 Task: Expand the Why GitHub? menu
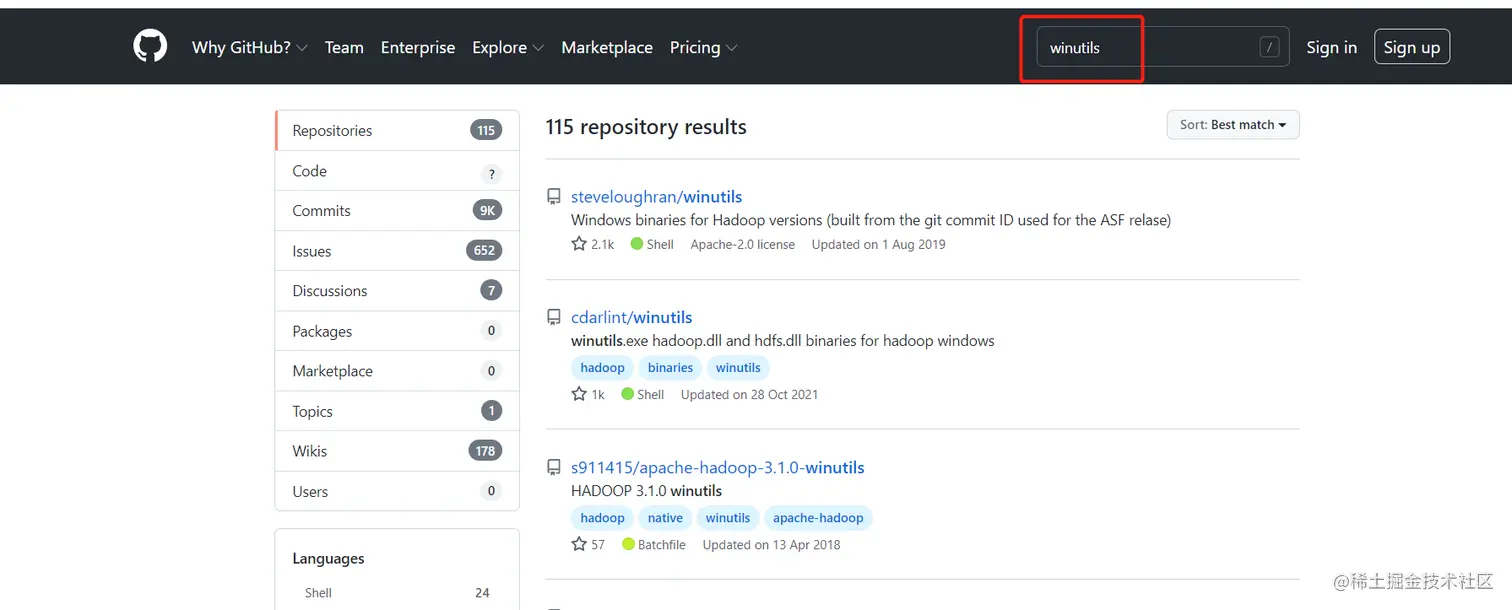point(250,47)
